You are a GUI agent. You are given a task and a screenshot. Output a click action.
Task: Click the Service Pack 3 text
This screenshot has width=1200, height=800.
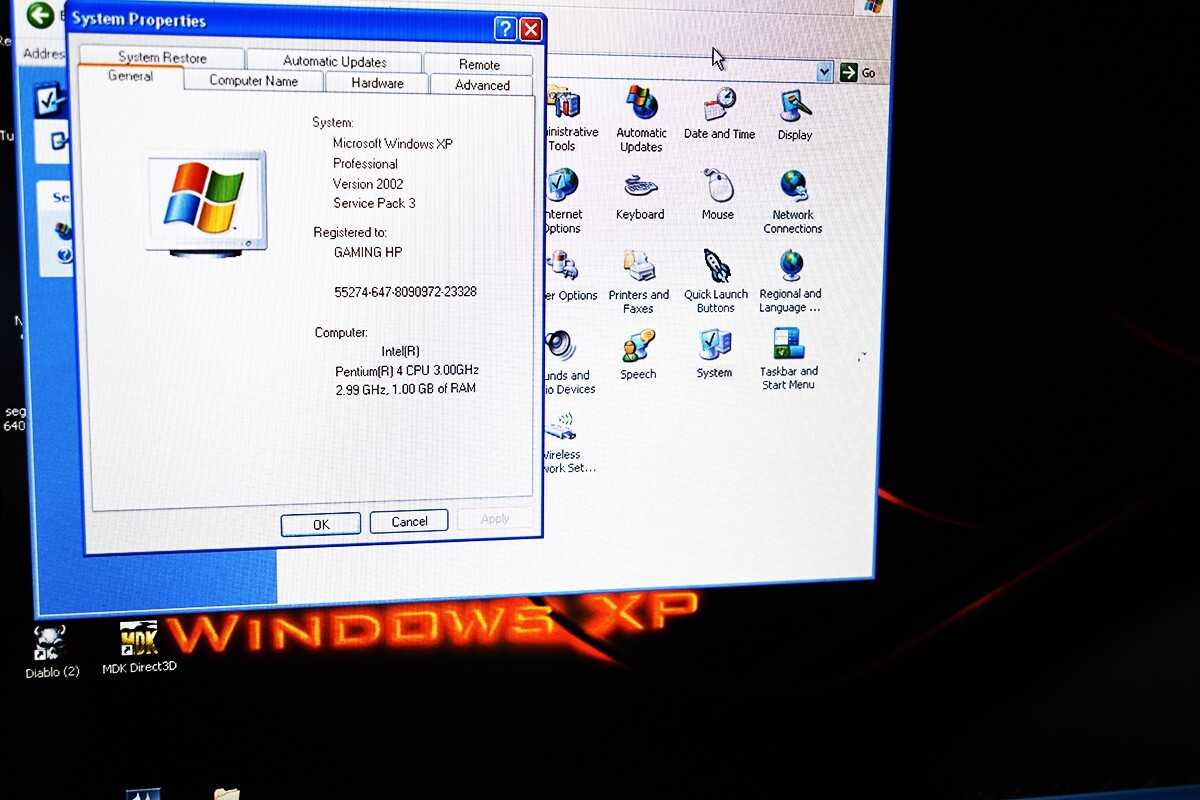pyautogui.click(x=374, y=203)
